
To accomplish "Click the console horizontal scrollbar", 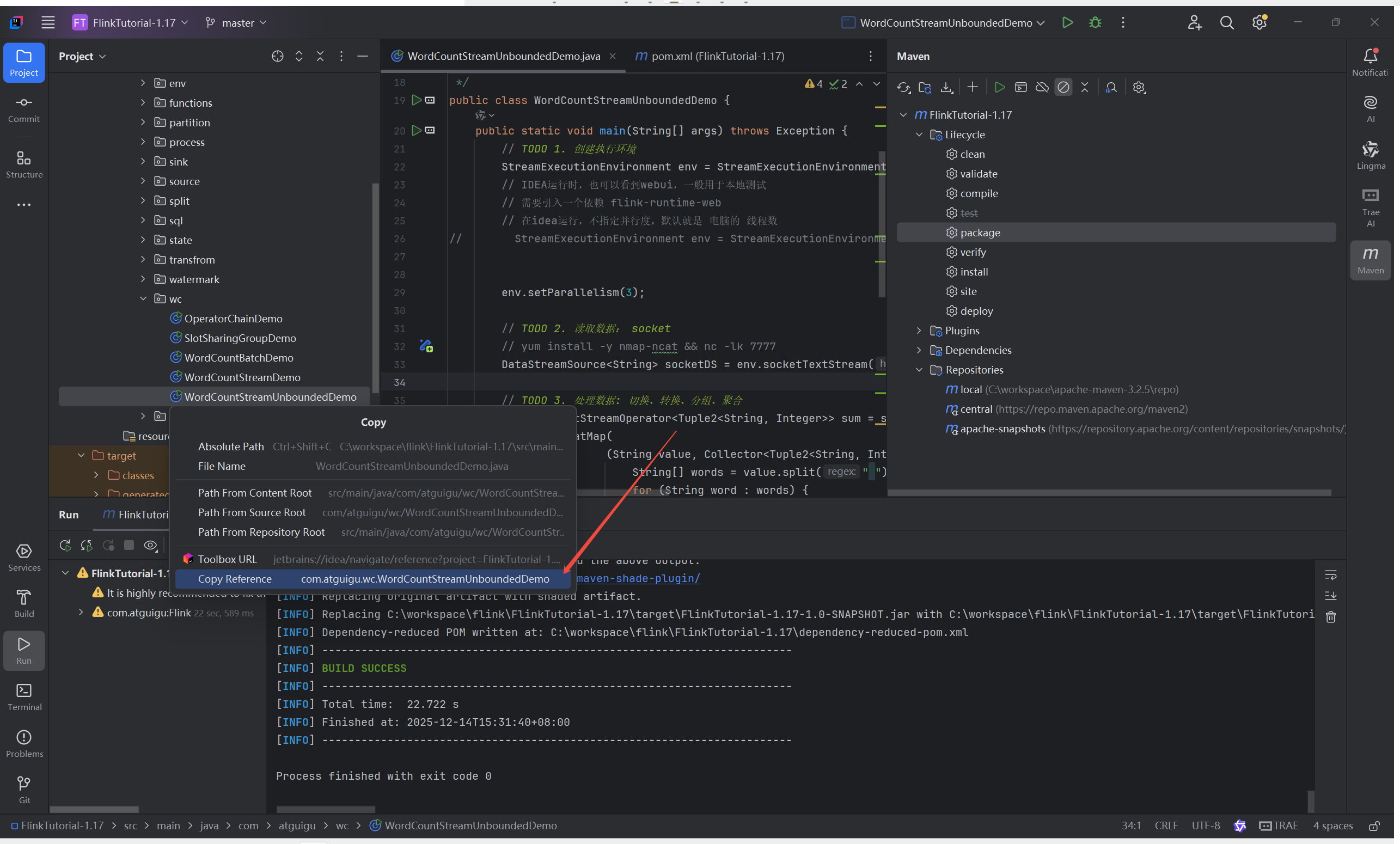I will click(x=326, y=809).
